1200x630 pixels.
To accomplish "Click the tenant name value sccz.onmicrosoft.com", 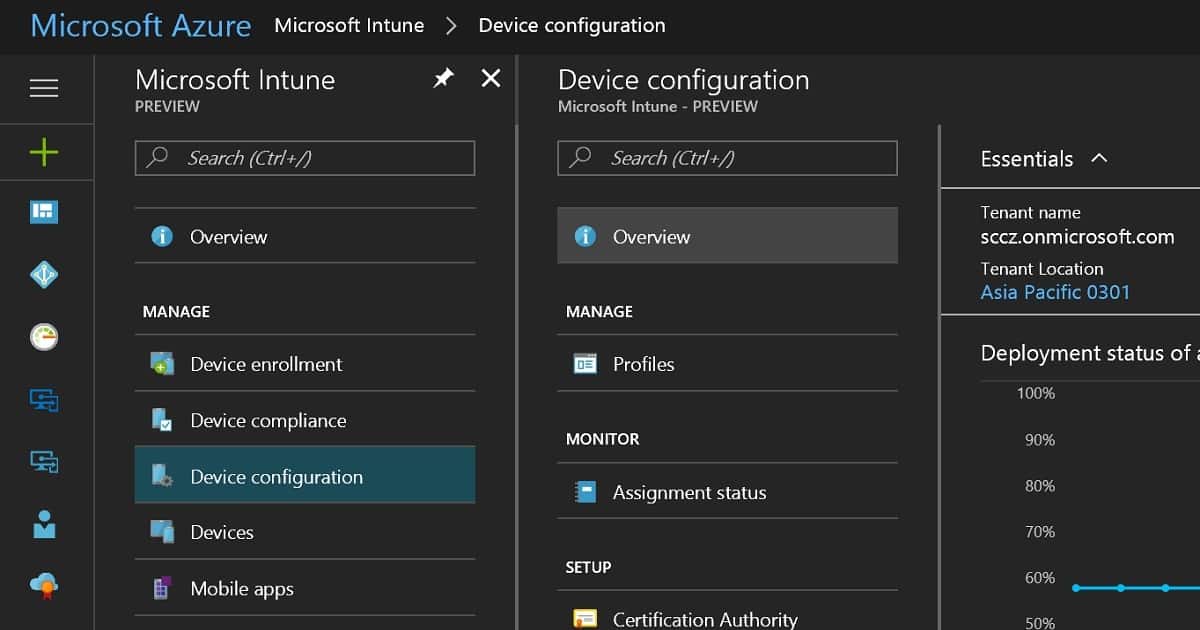I will point(1077,236).
